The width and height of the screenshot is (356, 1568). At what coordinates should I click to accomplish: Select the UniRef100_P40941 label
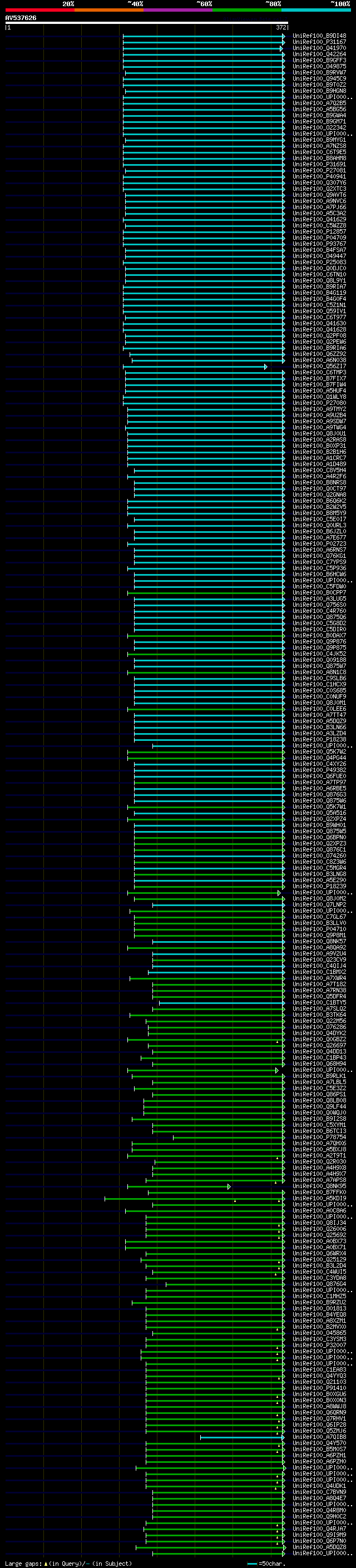(x=319, y=176)
